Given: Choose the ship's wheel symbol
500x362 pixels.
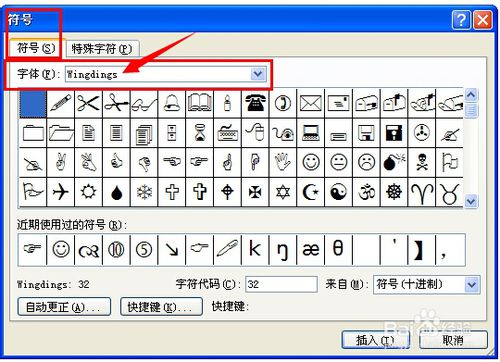Looking at the screenshot, I should 394,192.
